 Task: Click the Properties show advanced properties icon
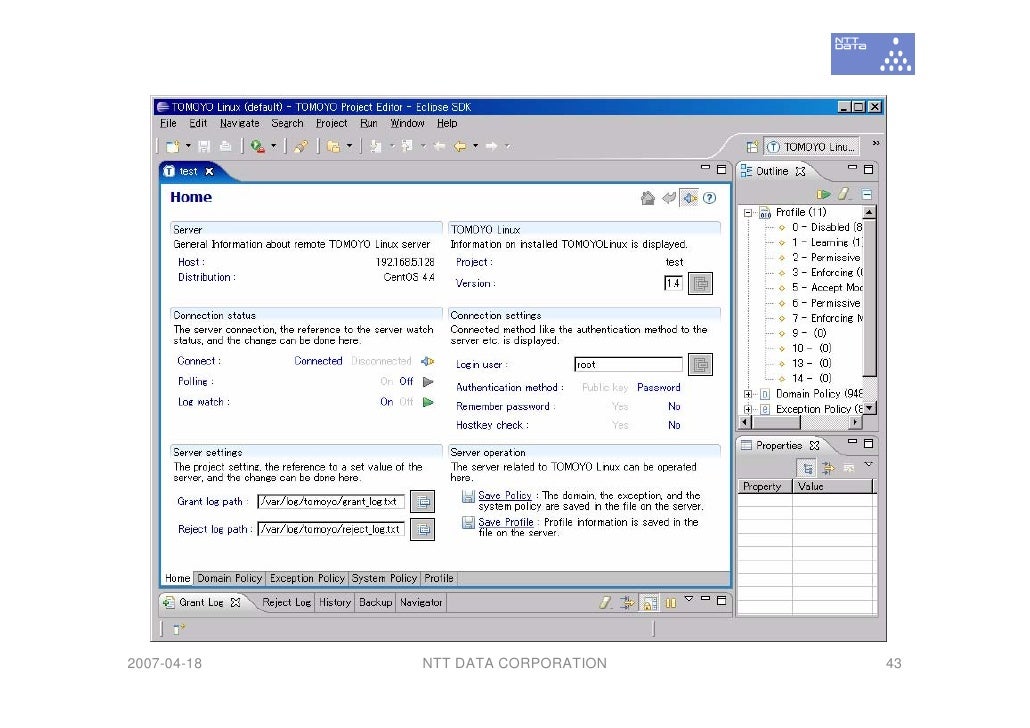[828, 468]
